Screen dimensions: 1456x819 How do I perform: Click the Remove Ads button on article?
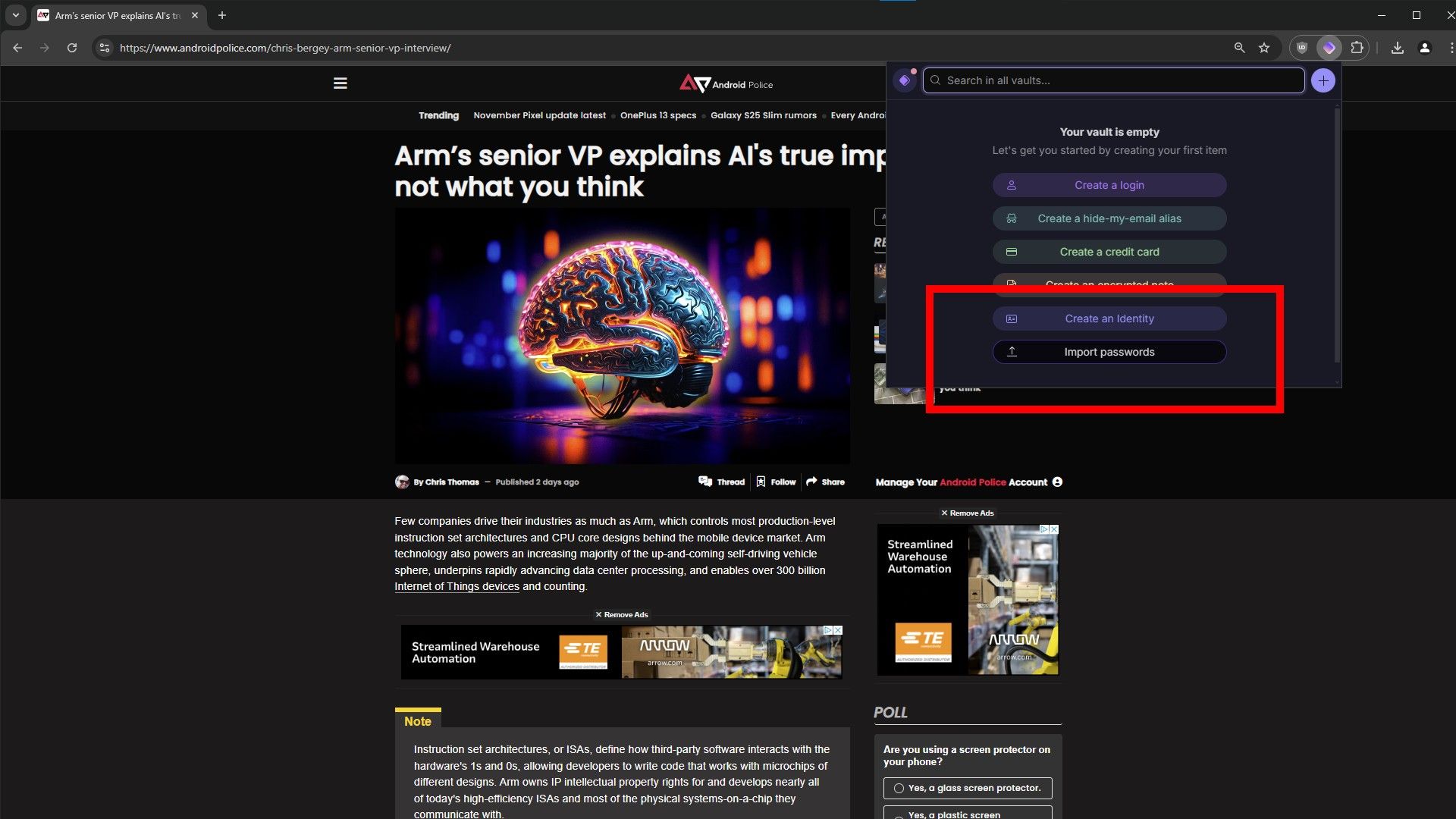click(621, 614)
